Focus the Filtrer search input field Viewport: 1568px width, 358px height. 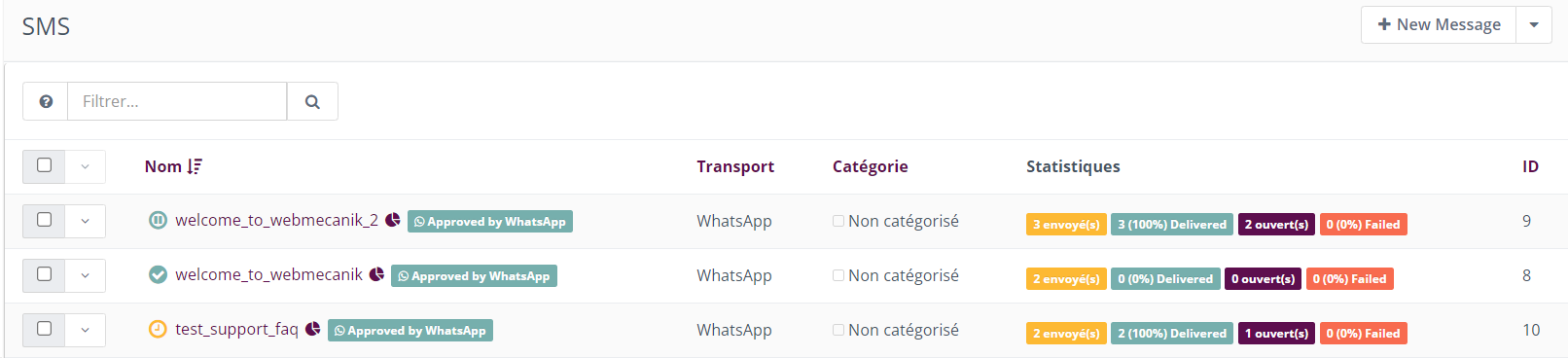click(x=177, y=101)
